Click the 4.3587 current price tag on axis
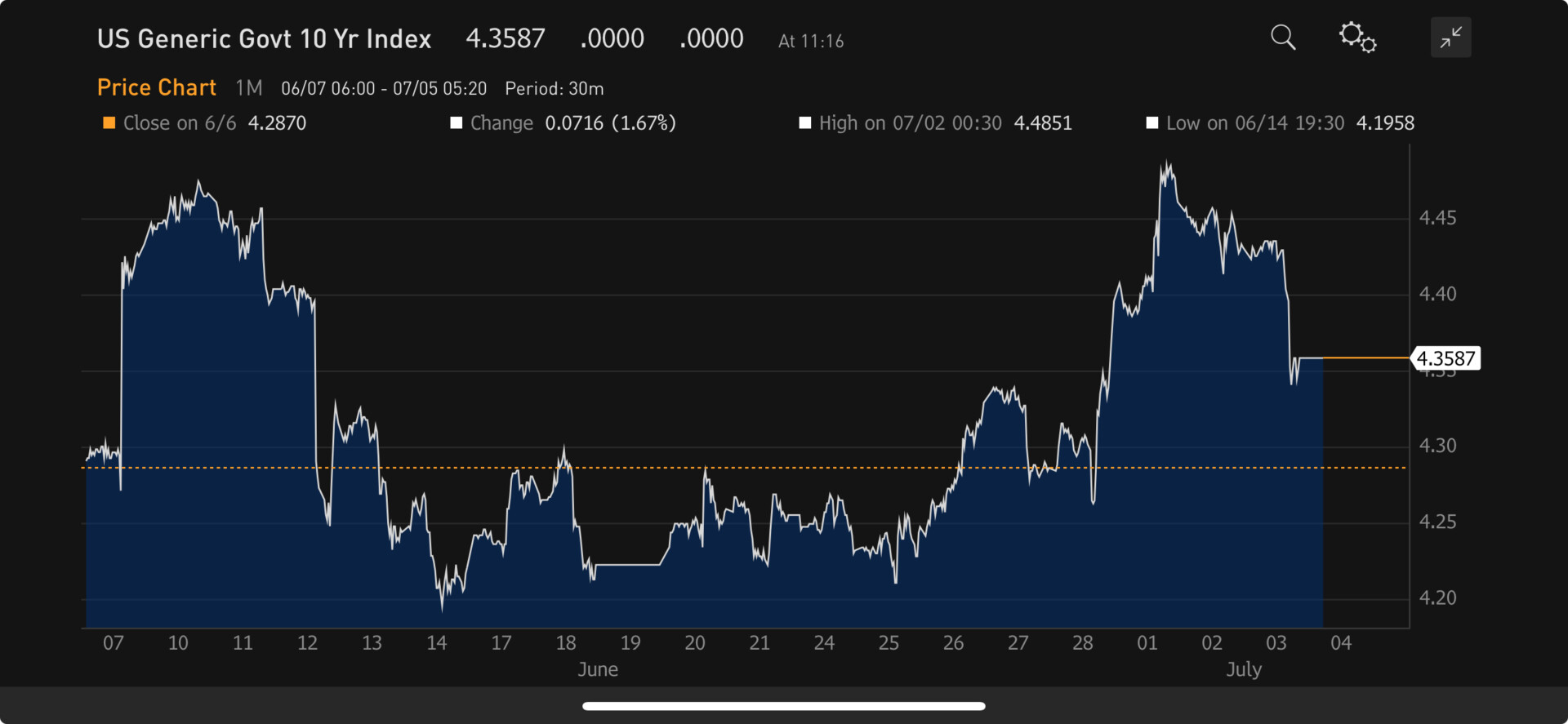1568x724 pixels. (x=1445, y=358)
